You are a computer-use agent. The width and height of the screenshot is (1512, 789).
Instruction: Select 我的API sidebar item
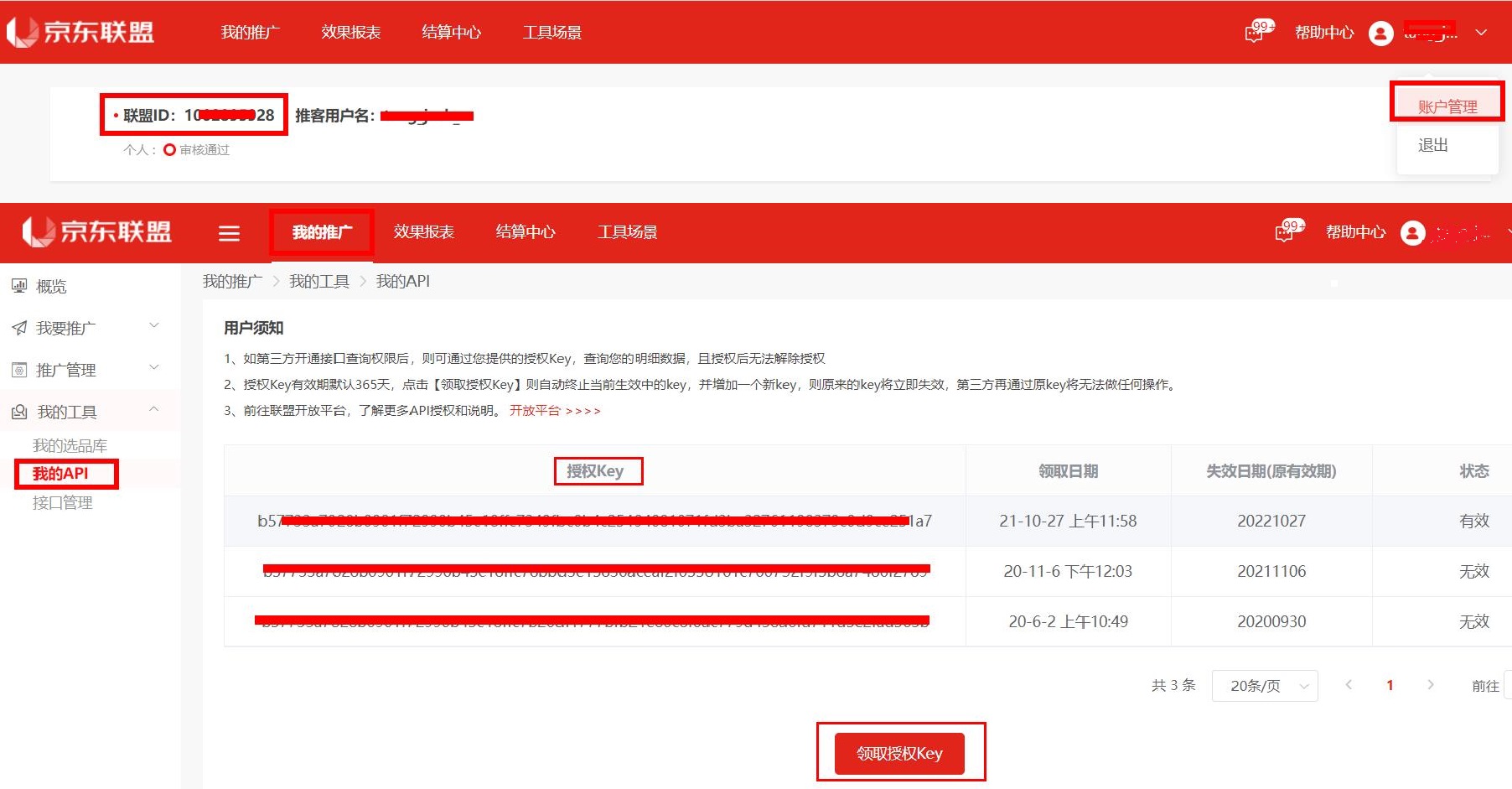pyautogui.click(x=60, y=474)
